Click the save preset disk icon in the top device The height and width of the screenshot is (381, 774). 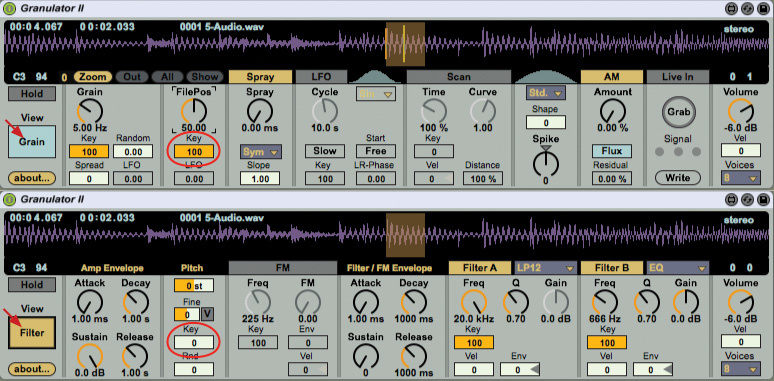(763, 8)
